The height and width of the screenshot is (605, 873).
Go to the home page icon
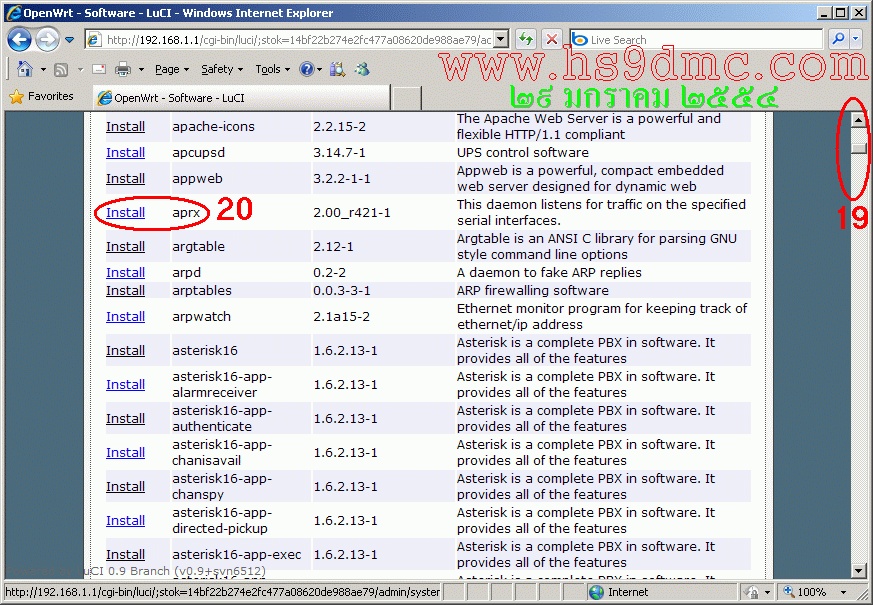click(x=25, y=69)
